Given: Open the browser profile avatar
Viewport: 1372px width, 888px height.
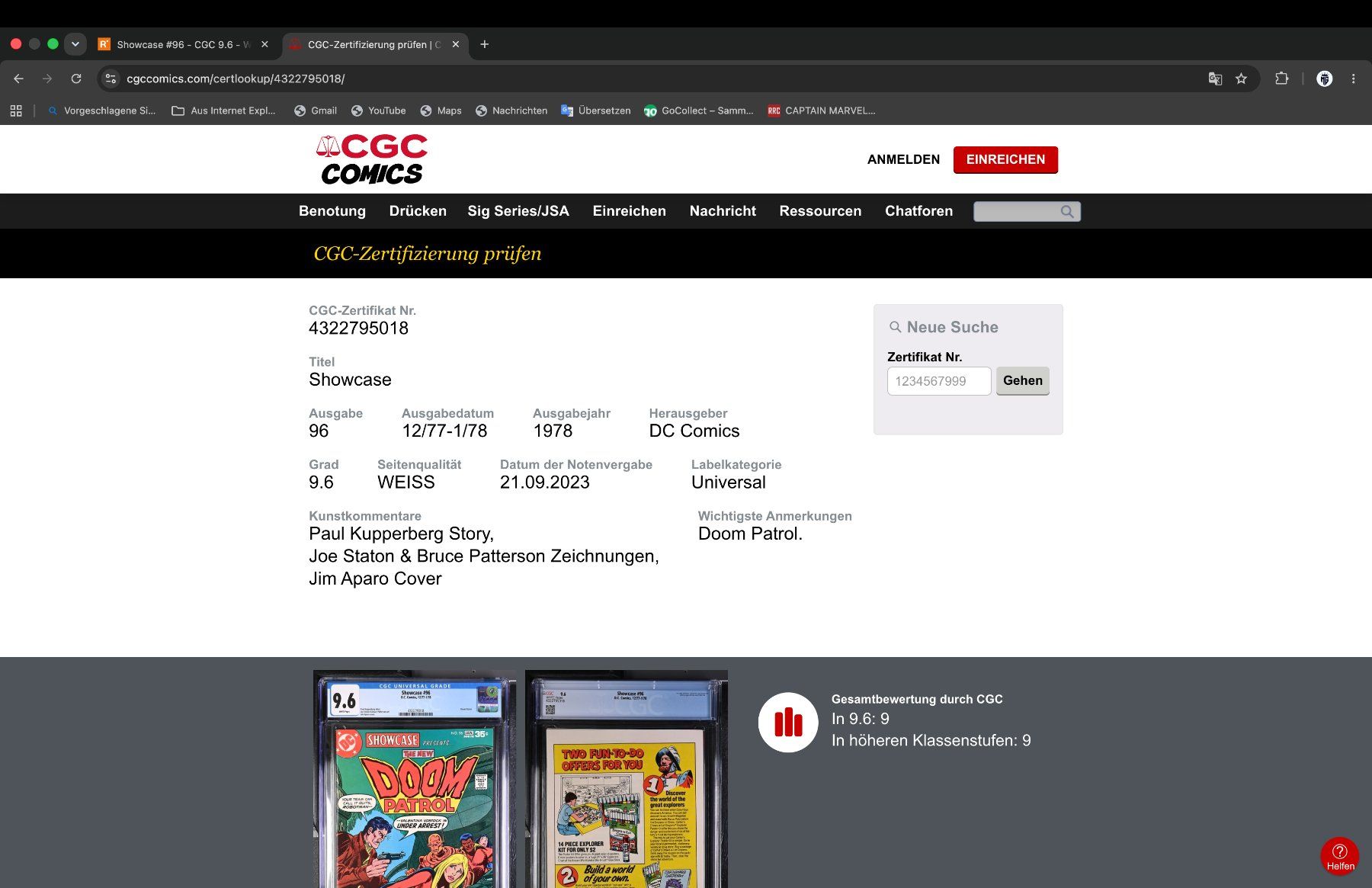Looking at the screenshot, I should (x=1325, y=79).
